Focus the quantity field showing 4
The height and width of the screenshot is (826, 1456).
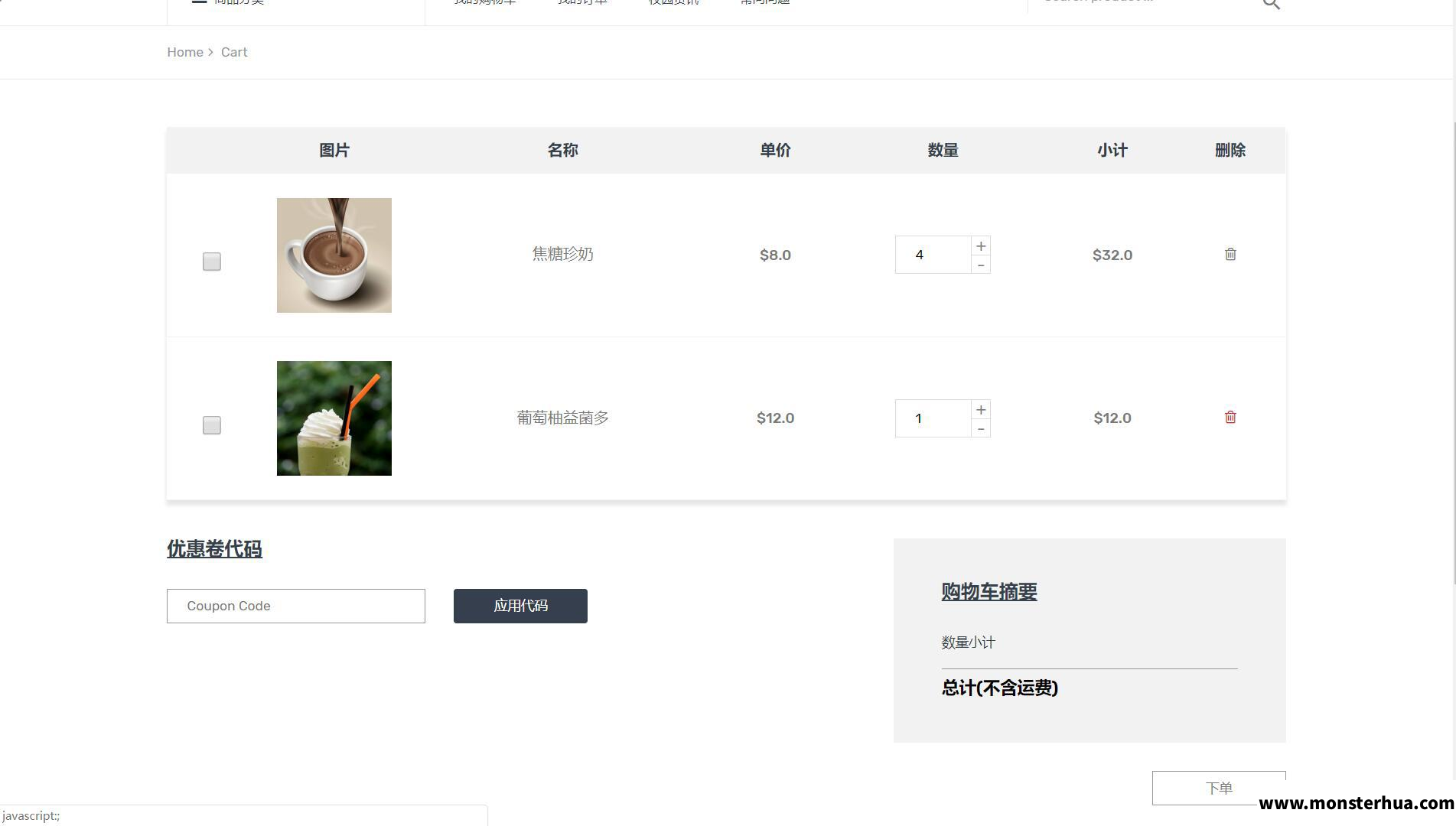(933, 255)
